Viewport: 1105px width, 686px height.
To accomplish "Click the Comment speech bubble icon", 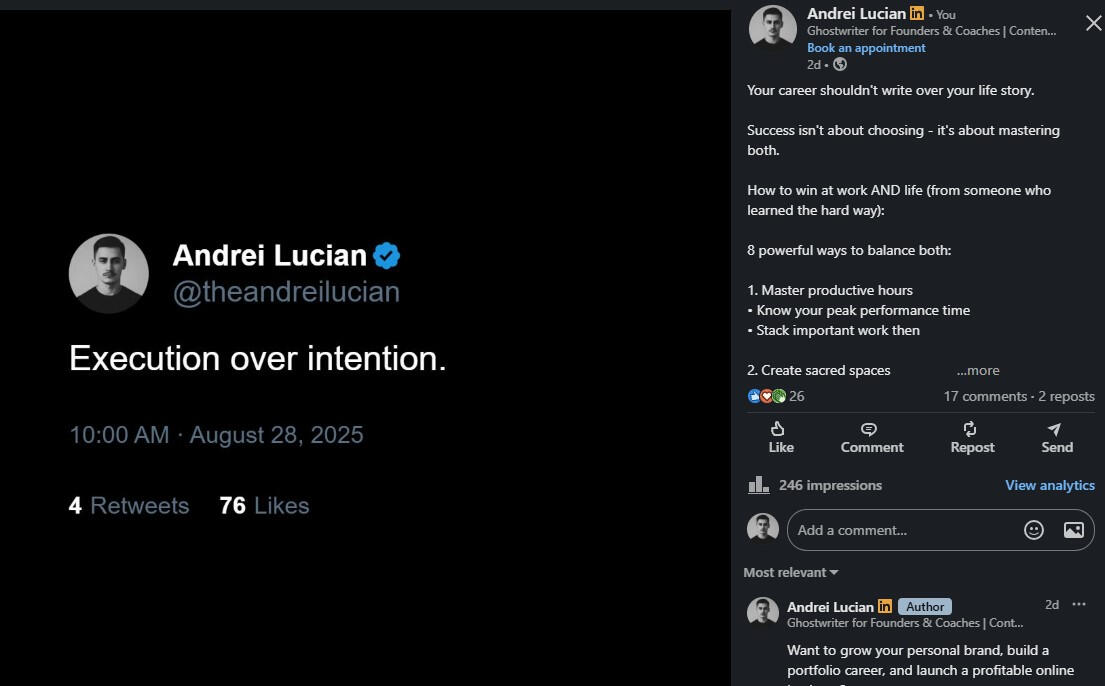I will [x=870, y=430].
